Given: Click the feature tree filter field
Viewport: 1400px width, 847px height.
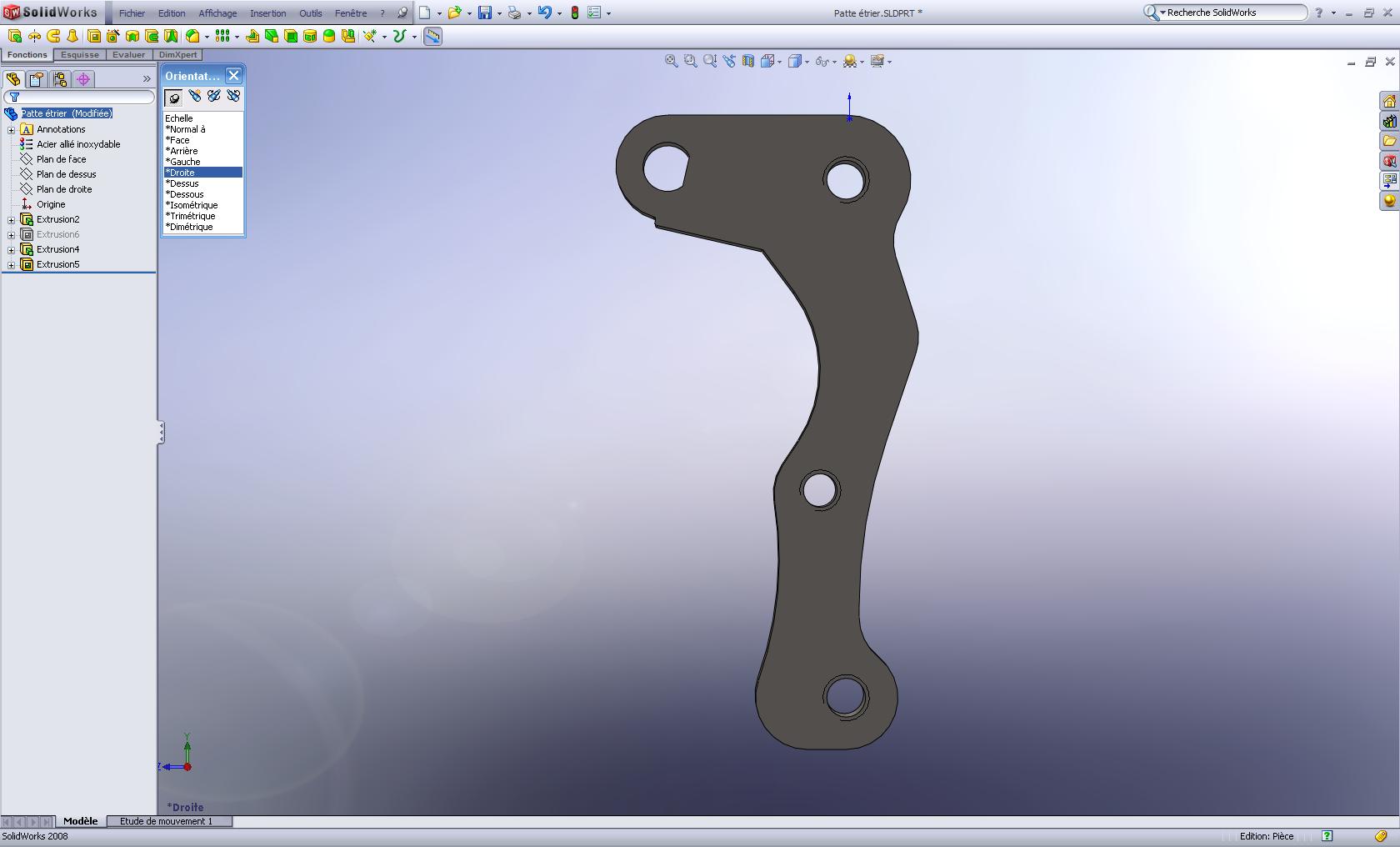Looking at the screenshot, I should pyautogui.click(x=80, y=98).
